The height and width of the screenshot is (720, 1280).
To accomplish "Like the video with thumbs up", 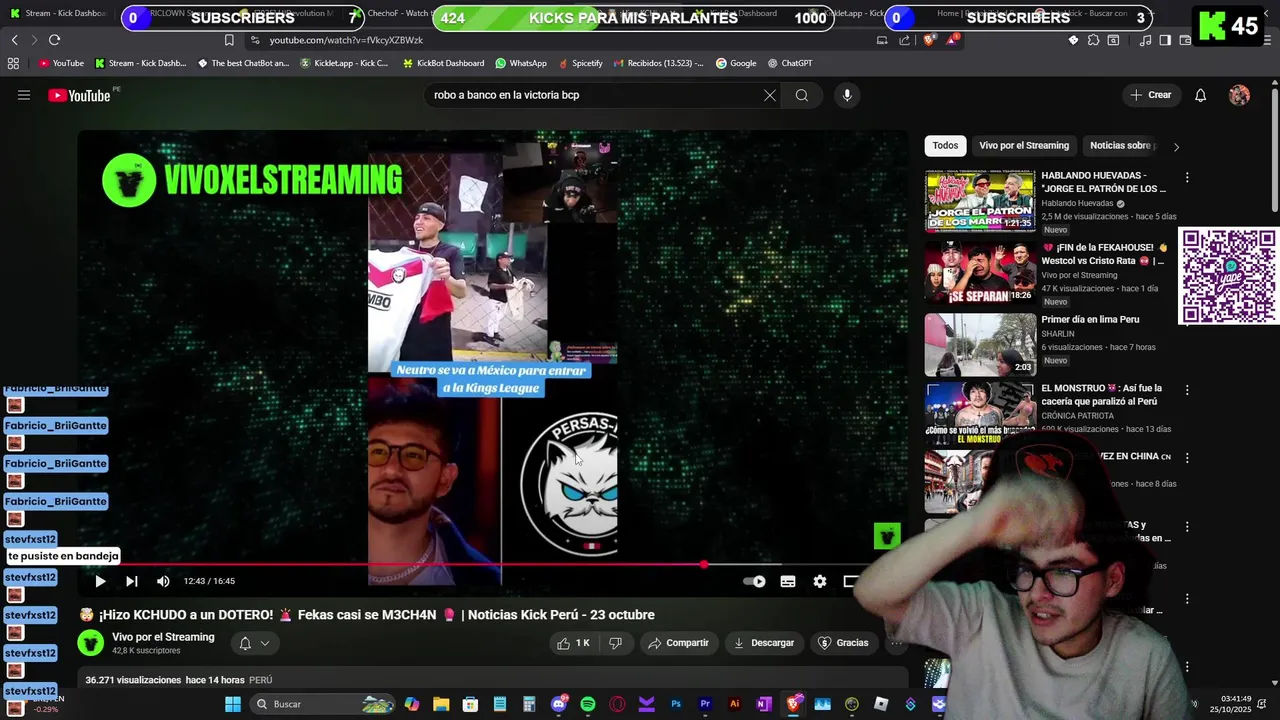I will tap(574, 643).
